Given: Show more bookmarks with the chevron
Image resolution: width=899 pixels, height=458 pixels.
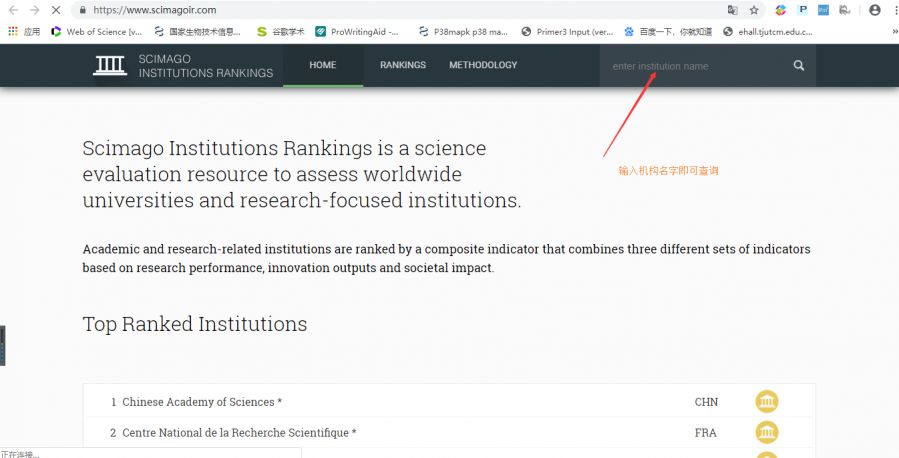Looking at the screenshot, I should click(895, 32).
